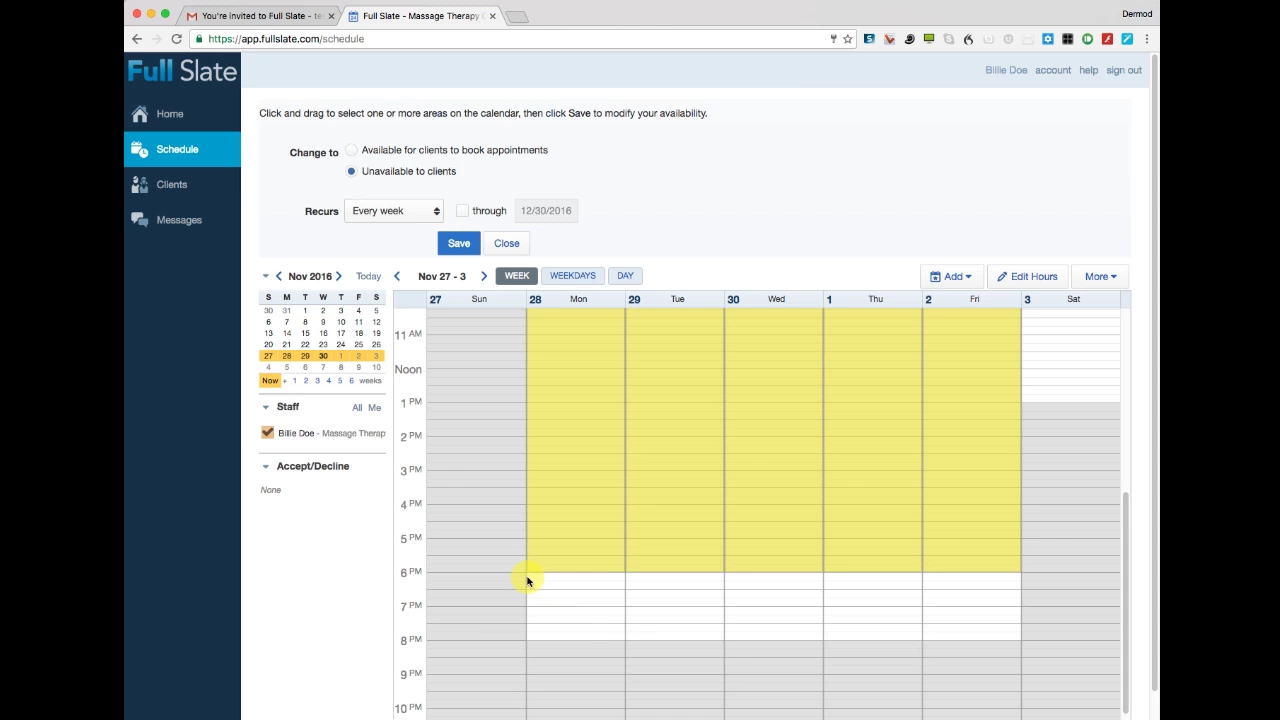Go to the next month after Nov 2016
This screenshot has width=1280, height=720.
coord(339,277)
